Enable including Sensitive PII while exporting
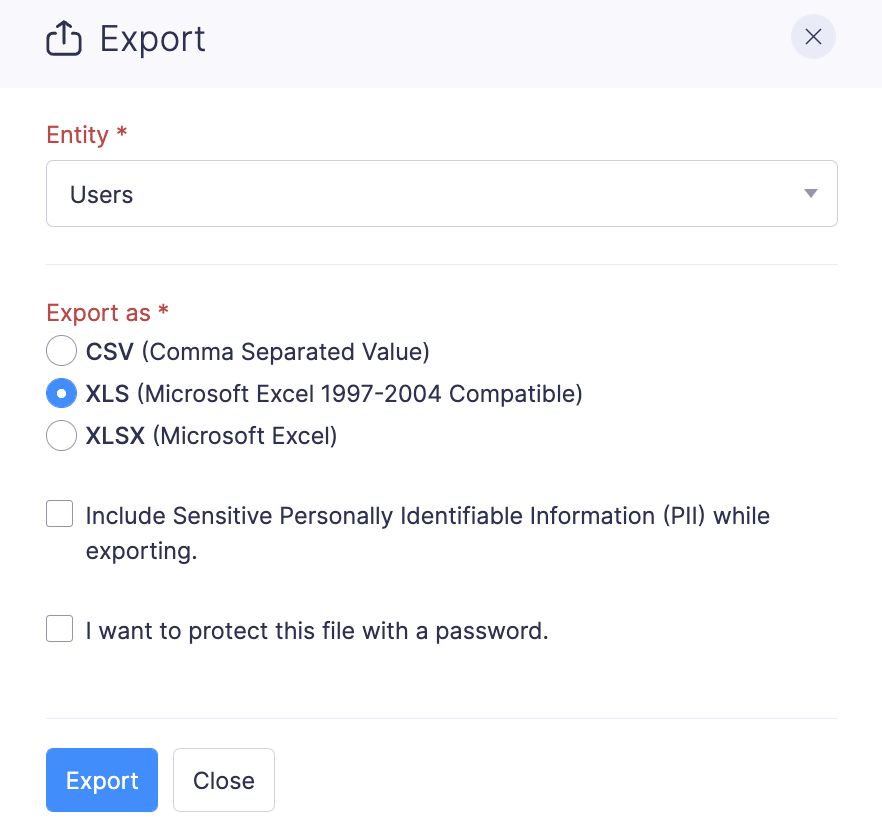882x834 pixels. (x=59, y=513)
